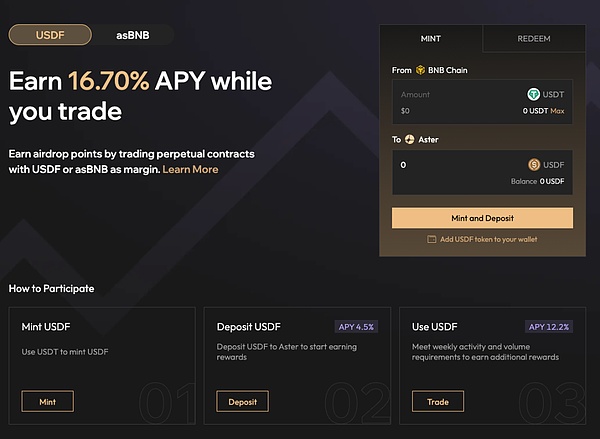The image size is (600, 439).
Task: Switch to the USDF toggle pill
Action: click(49, 35)
